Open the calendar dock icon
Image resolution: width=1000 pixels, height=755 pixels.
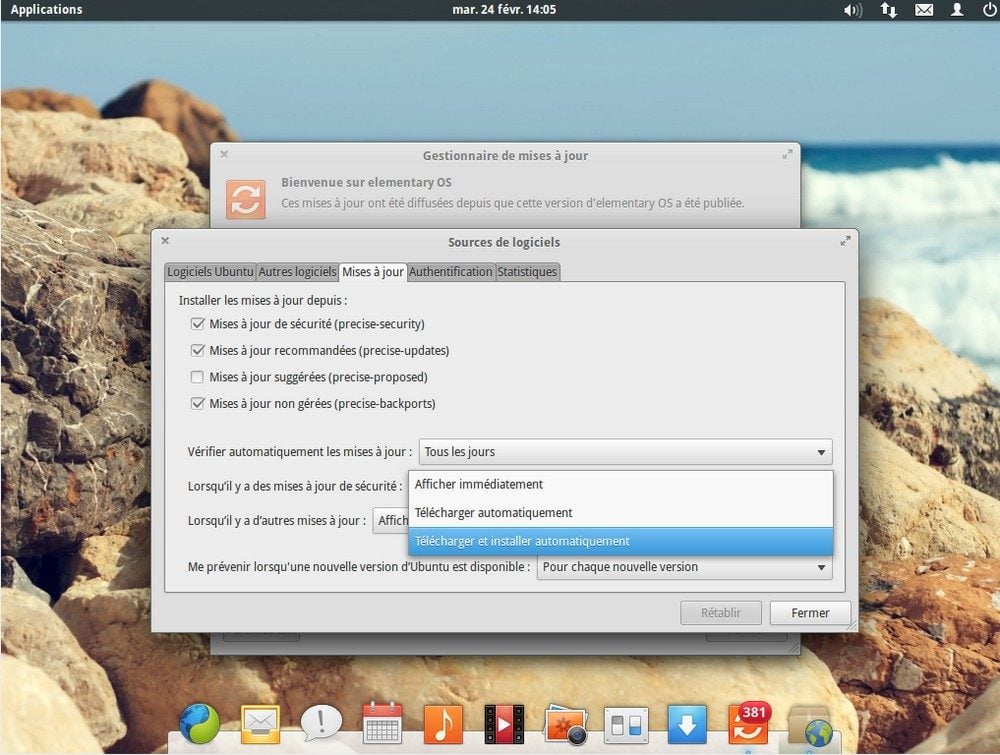382,723
